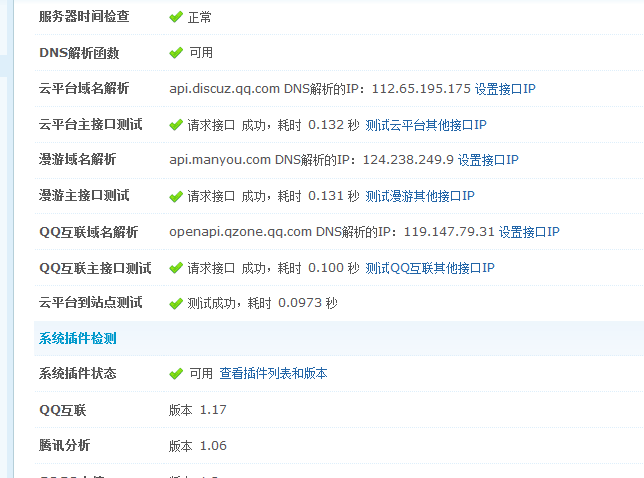Screen dimensions: 644x478
Task: Click 测试云平台其他接口IP link
Action: (426, 125)
